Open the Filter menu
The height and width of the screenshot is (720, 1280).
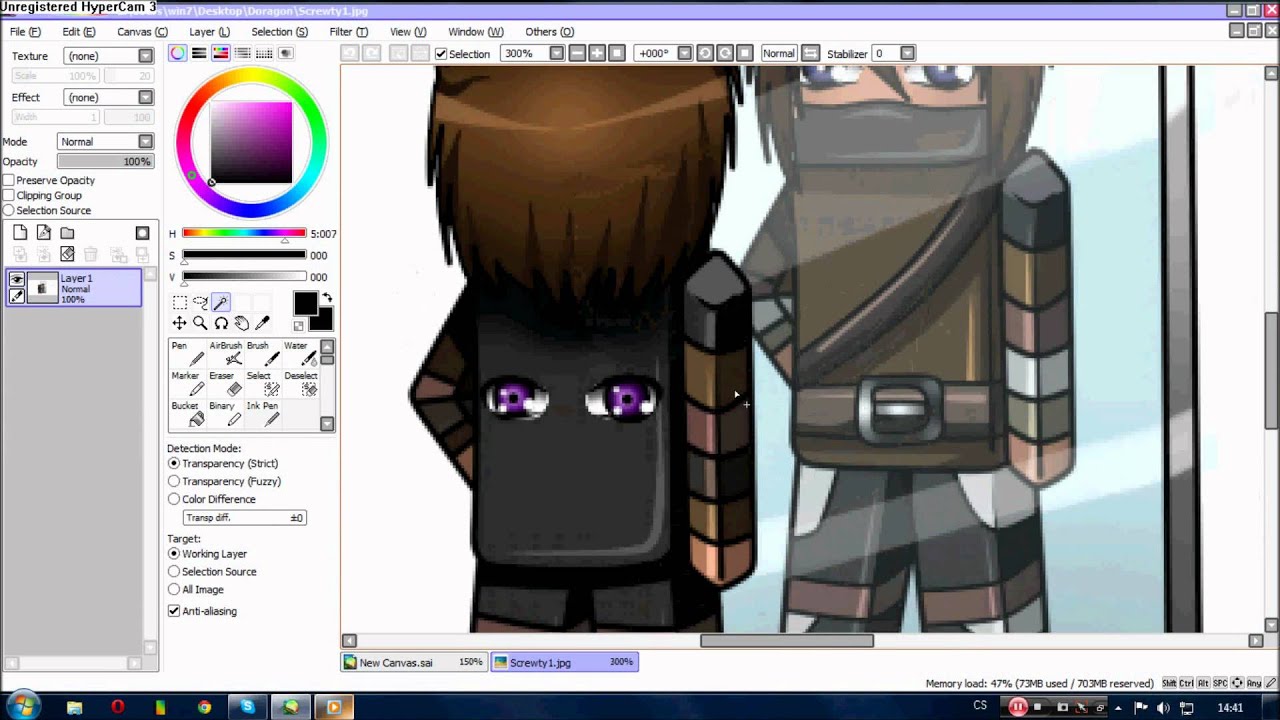(348, 32)
